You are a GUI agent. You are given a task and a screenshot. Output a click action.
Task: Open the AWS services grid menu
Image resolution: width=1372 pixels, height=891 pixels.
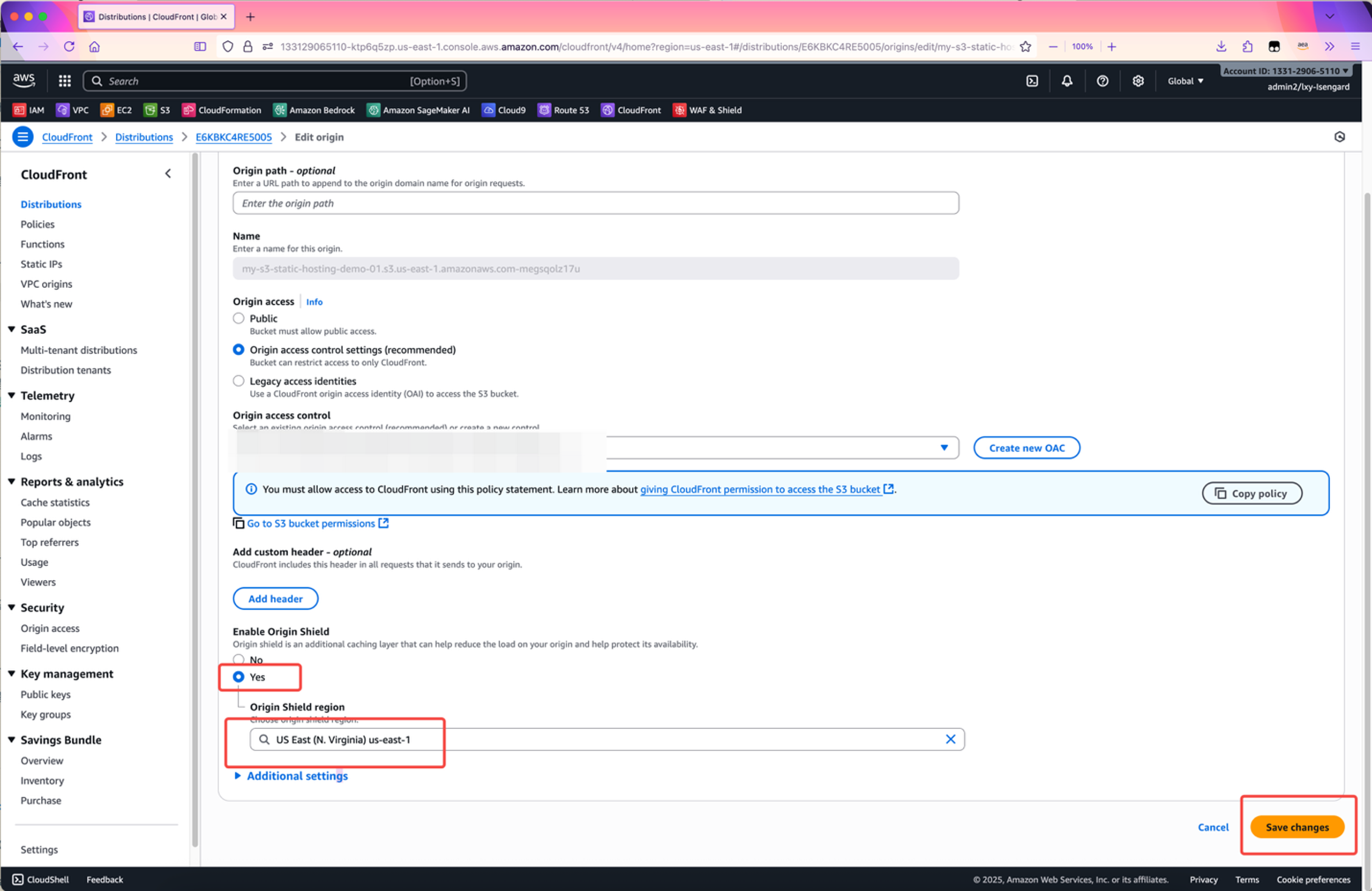65,81
